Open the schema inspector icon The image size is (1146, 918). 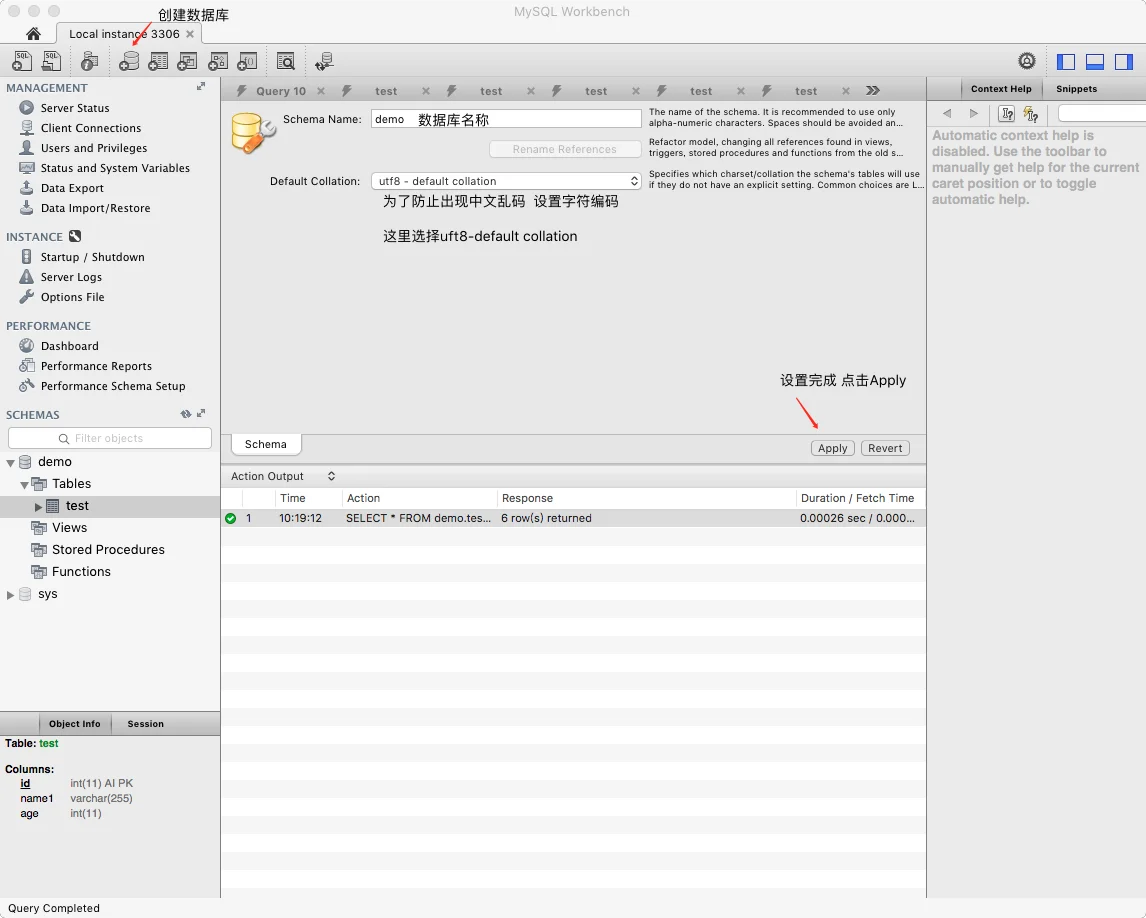(89, 61)
